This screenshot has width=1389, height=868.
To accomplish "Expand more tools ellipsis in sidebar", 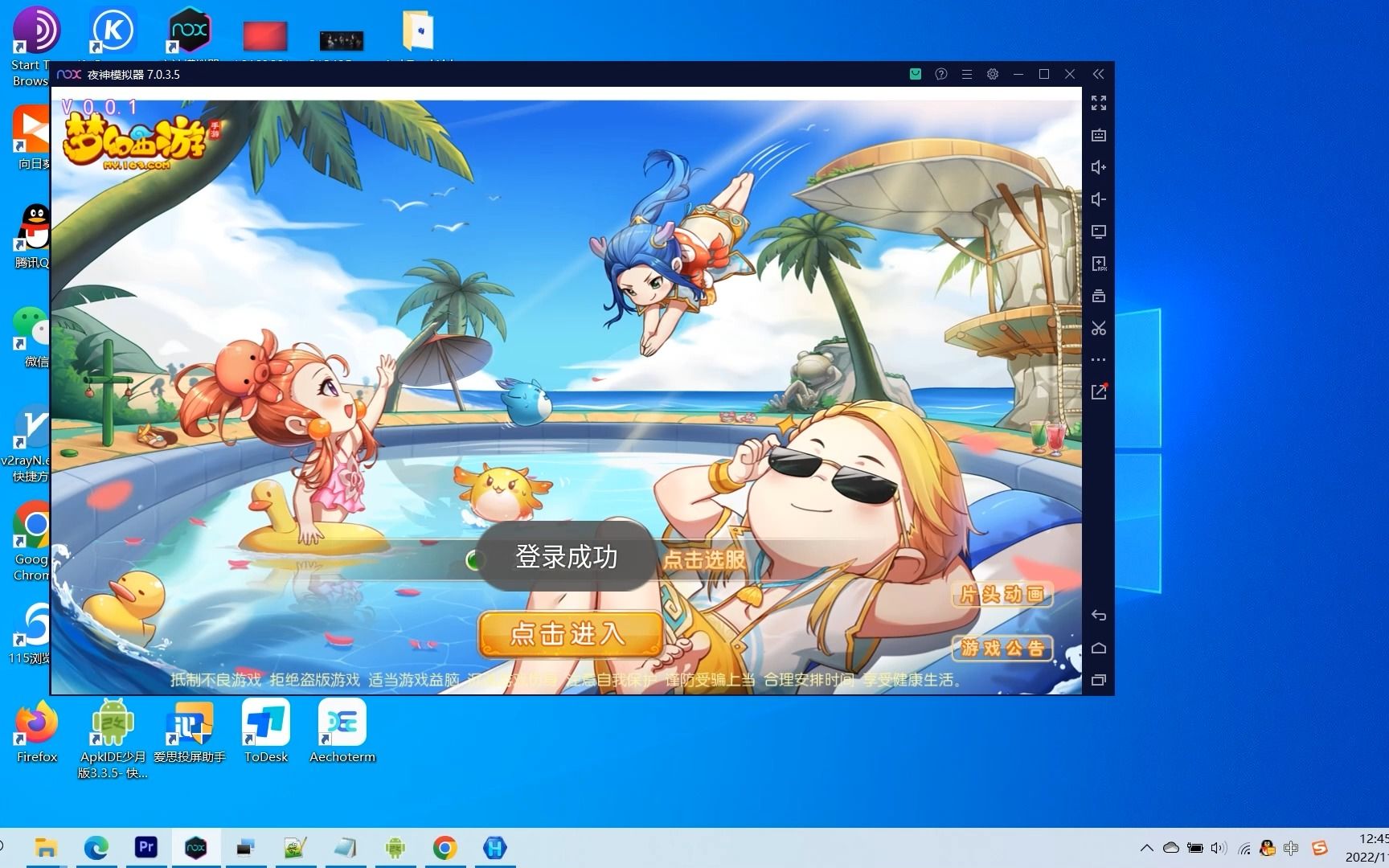I will (x=1098, y=360).
